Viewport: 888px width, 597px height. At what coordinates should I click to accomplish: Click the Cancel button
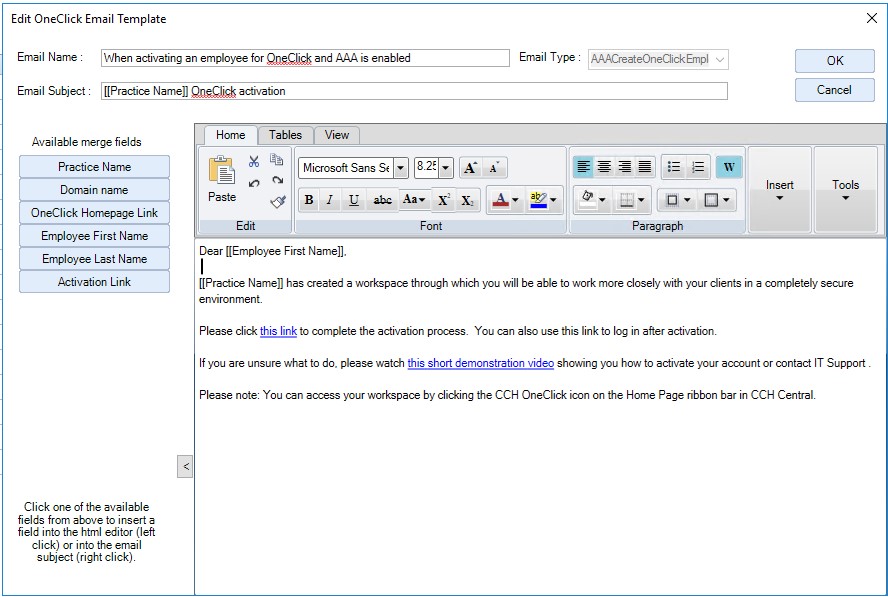(835, 90)
